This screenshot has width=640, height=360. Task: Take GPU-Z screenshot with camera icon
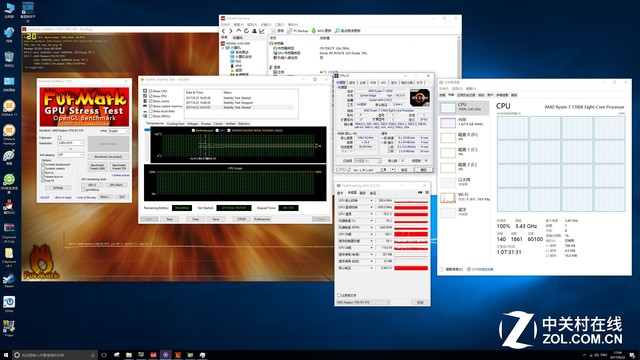420,193
